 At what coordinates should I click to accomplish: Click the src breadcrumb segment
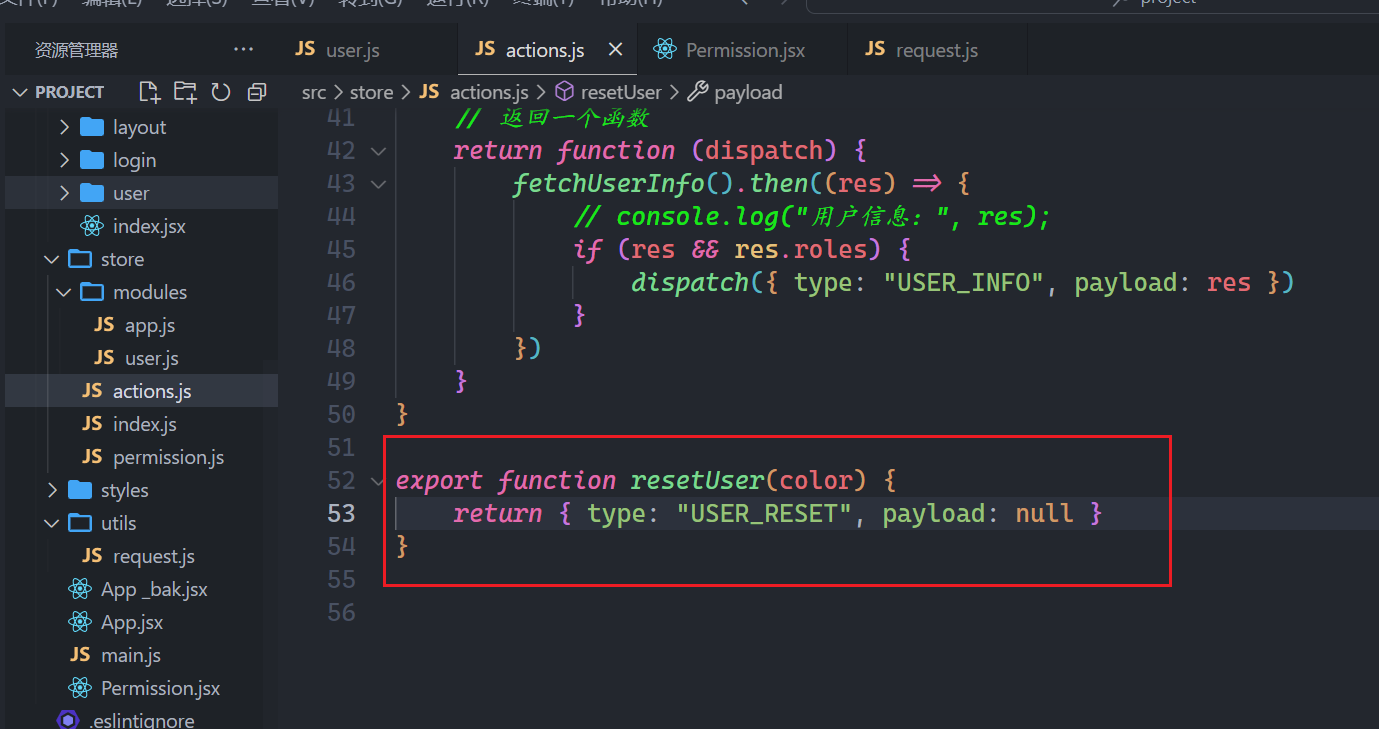(314, 92)
